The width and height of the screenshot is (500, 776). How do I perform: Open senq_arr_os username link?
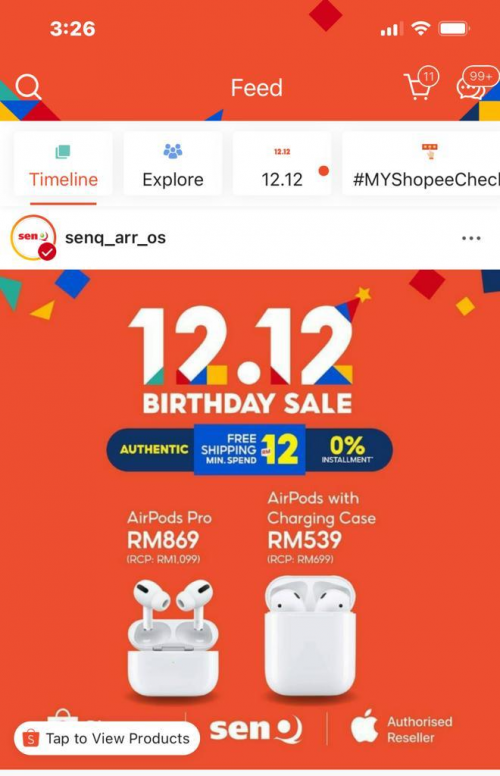click(115, 238)
